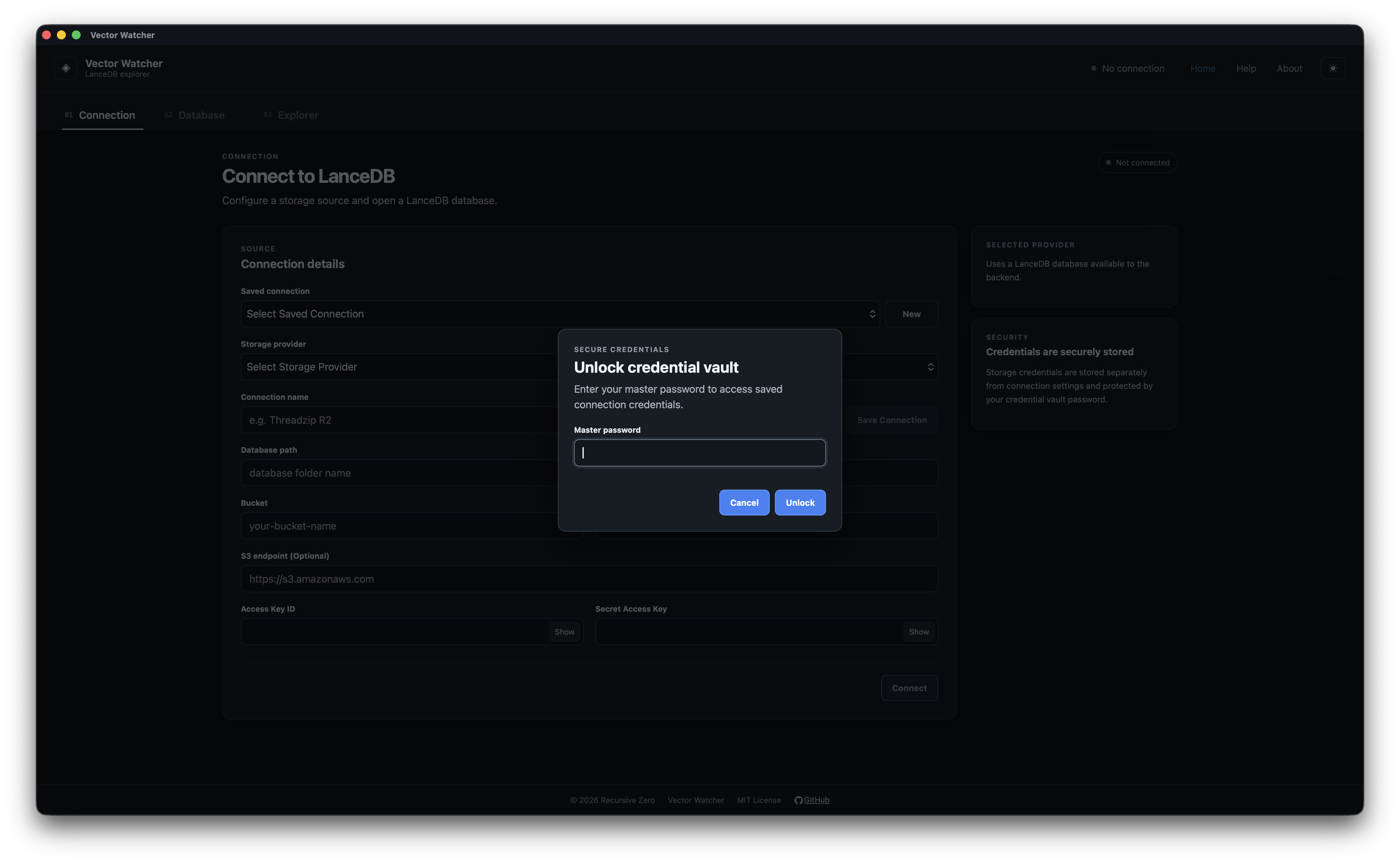1400x863 pixels.
Task: Click '© 2026 Recursive Zero' footer text
Action: [612, 800]
